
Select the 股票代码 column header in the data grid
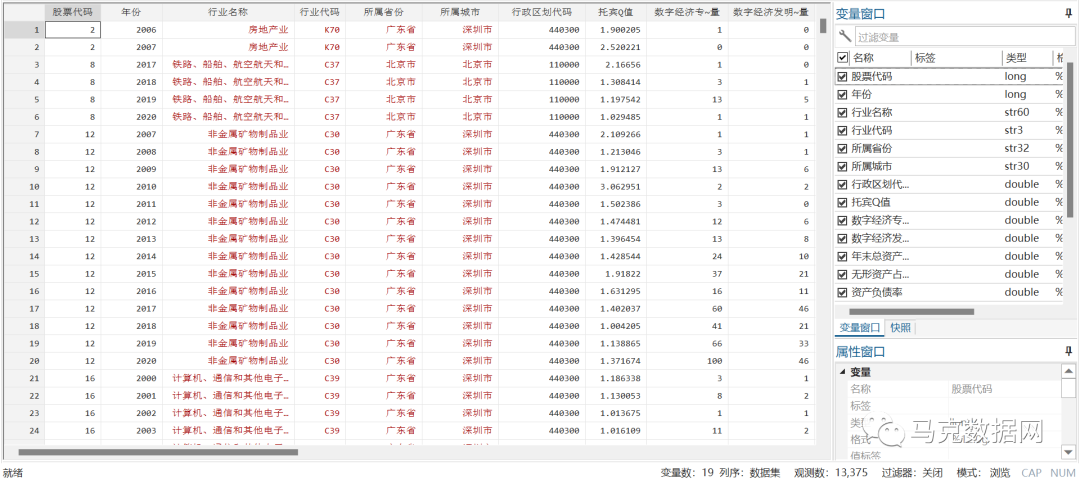click(72, 12)
